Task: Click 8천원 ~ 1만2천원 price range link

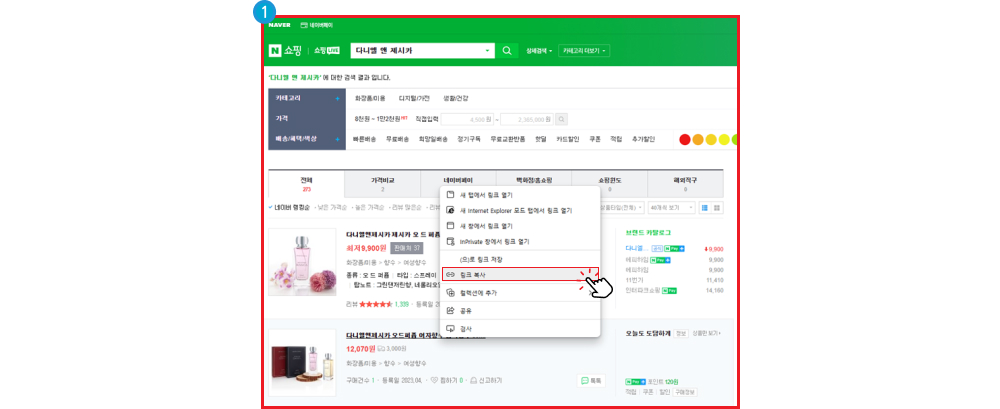Action: [379, 119]
